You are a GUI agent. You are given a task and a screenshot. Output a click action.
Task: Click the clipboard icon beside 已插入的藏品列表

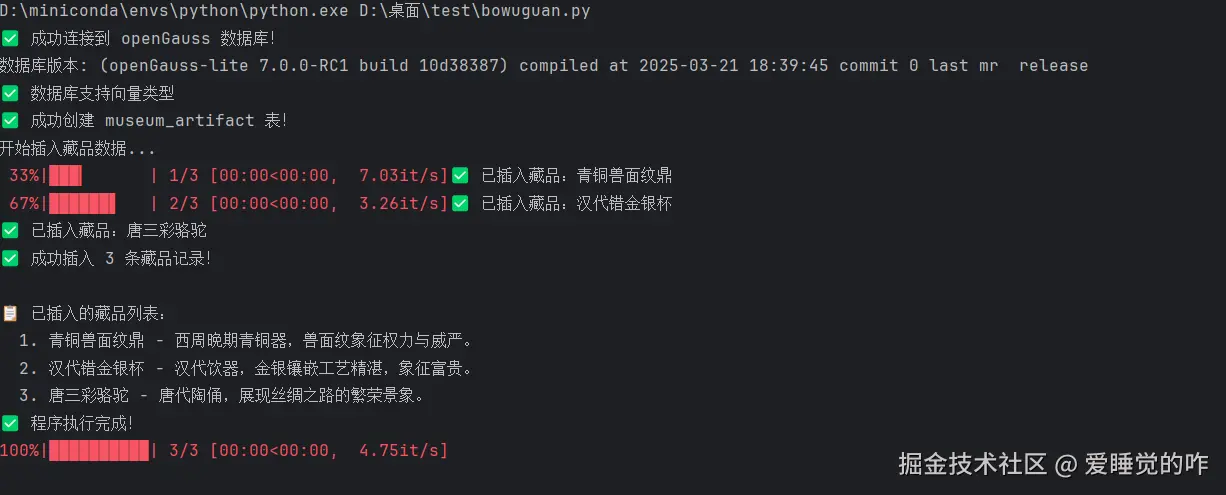click(10, 313)
